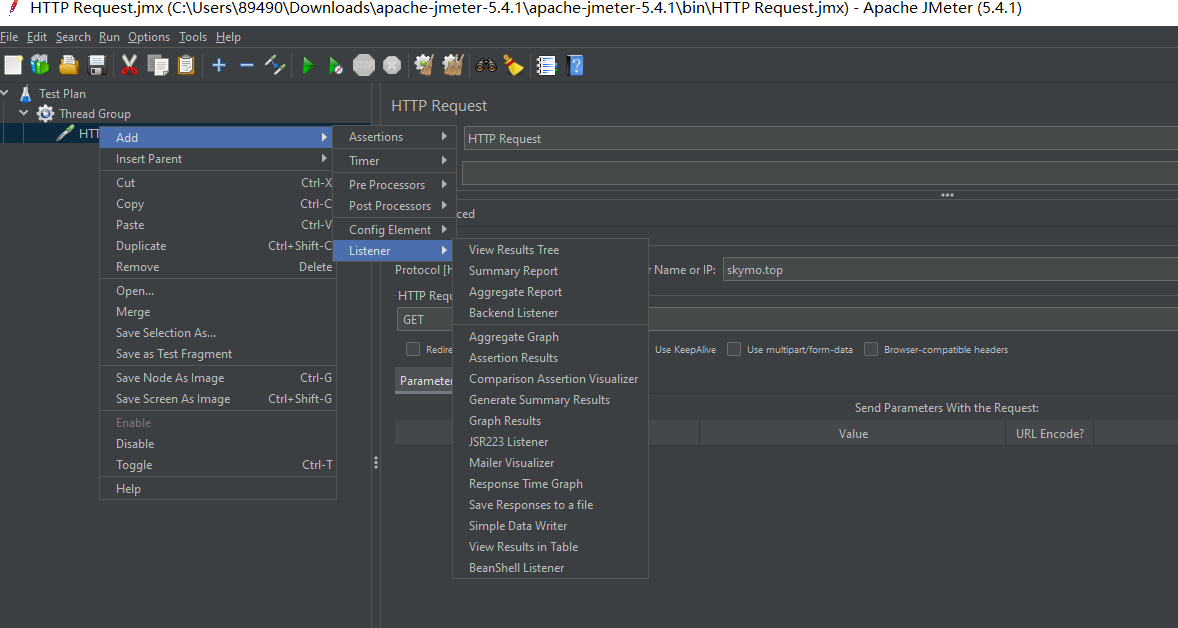Click the blue Help question mark icon

[575, 65]
